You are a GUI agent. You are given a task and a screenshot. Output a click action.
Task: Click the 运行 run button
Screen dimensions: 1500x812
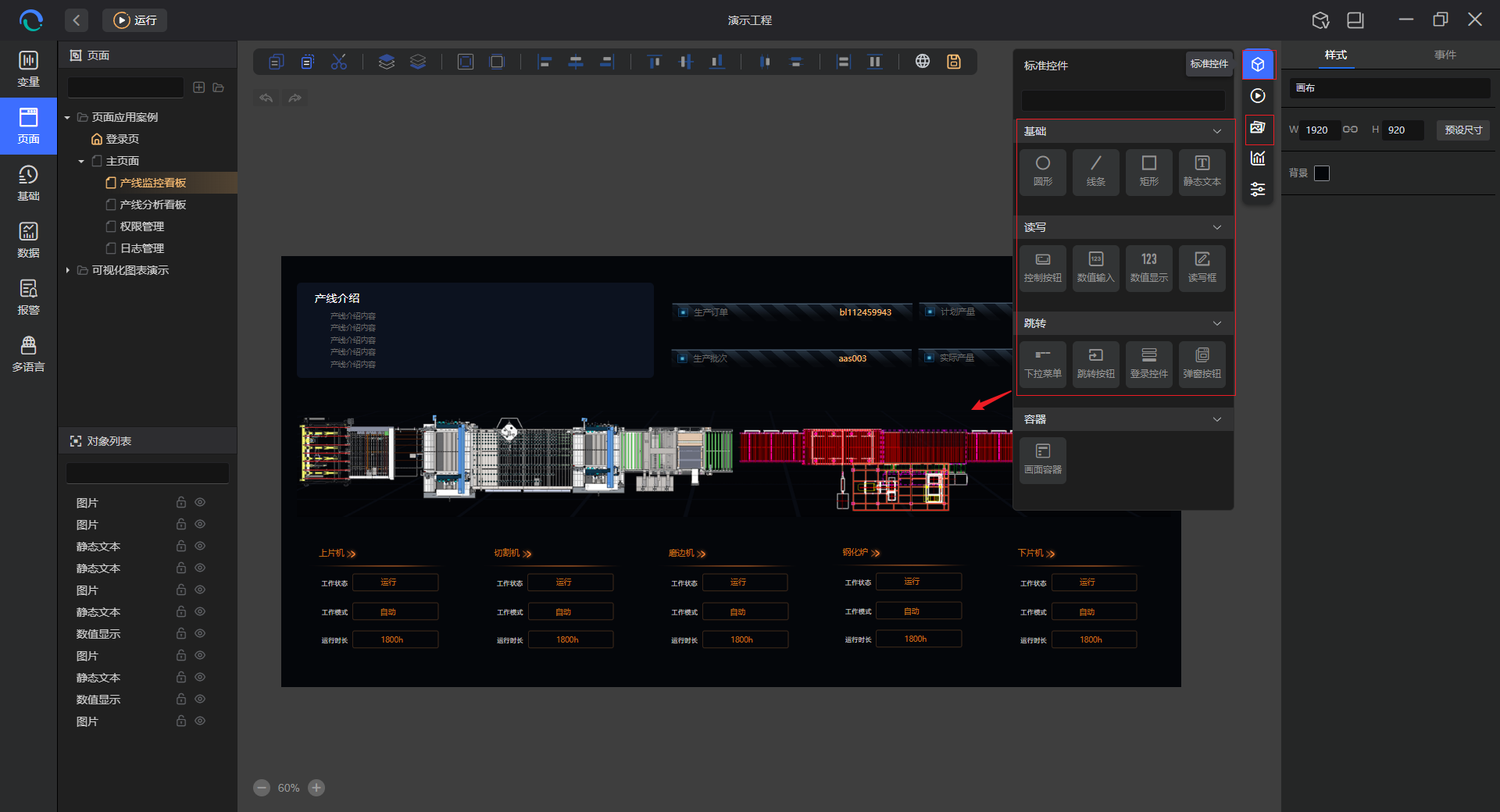135,20
